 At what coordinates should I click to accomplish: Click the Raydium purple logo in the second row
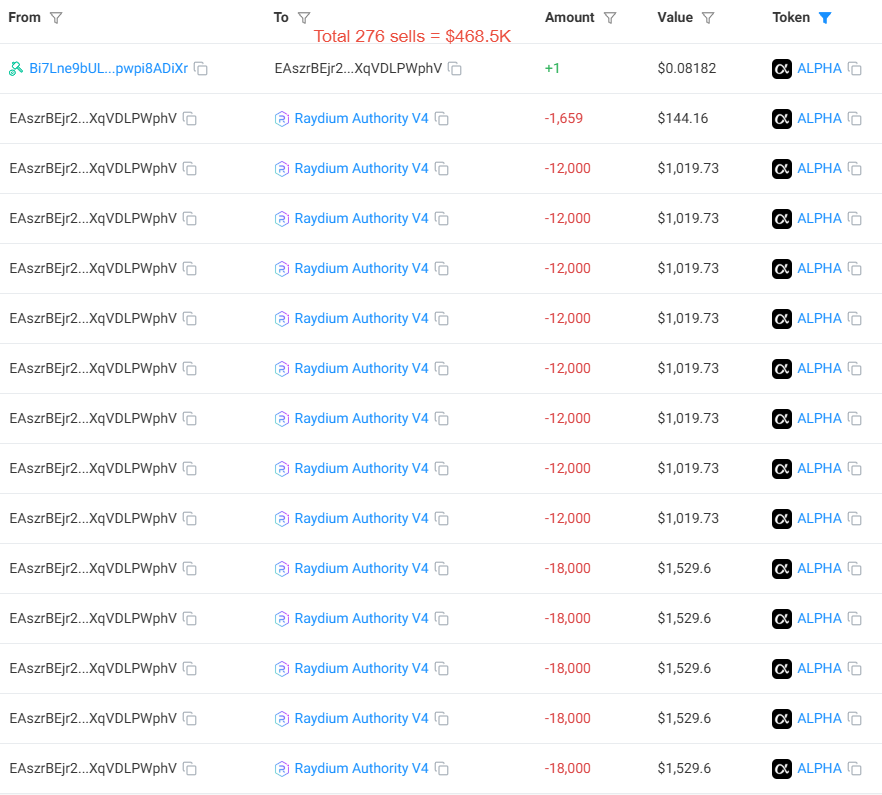[281, 118]
